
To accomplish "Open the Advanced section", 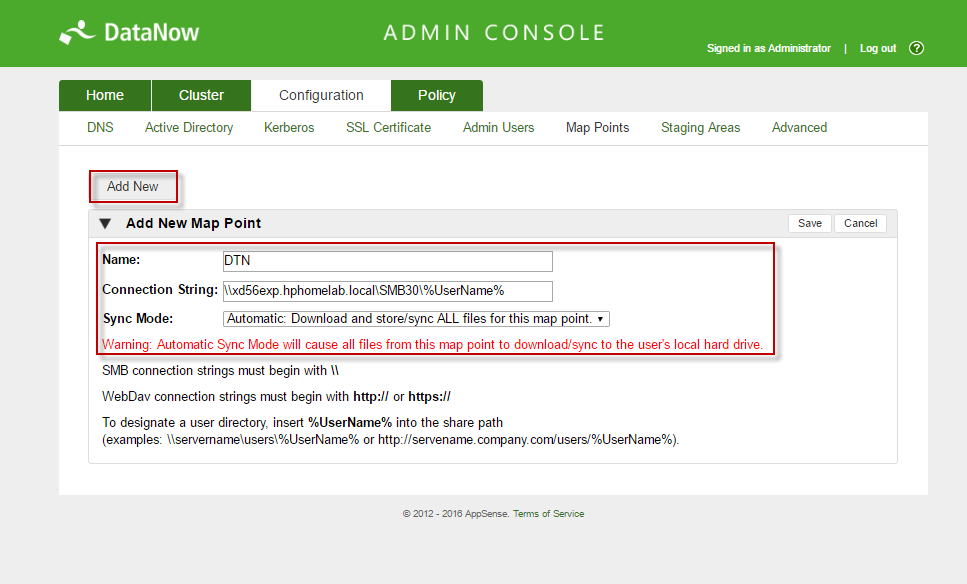I will [x=799, y=128].
